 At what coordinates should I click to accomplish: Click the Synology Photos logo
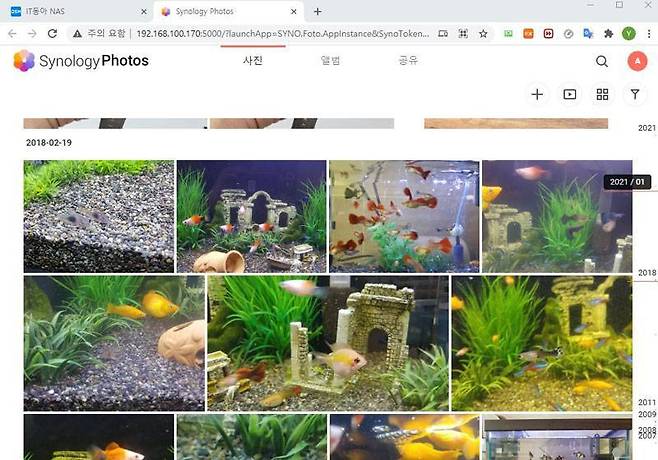tap(81, 61)
